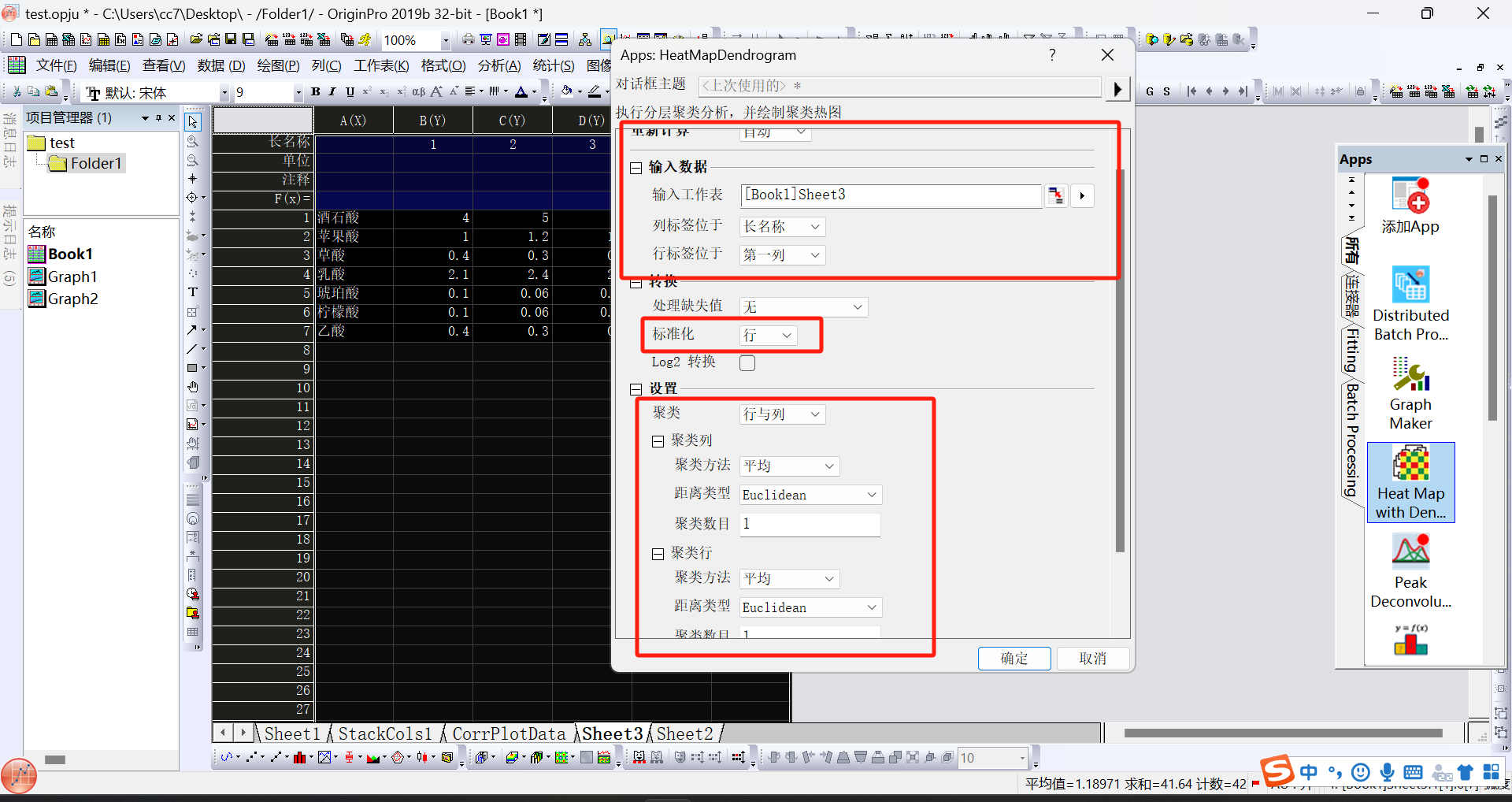Click the input worksheet range selector icon

pyautogui.click(x=1055, y=195)
